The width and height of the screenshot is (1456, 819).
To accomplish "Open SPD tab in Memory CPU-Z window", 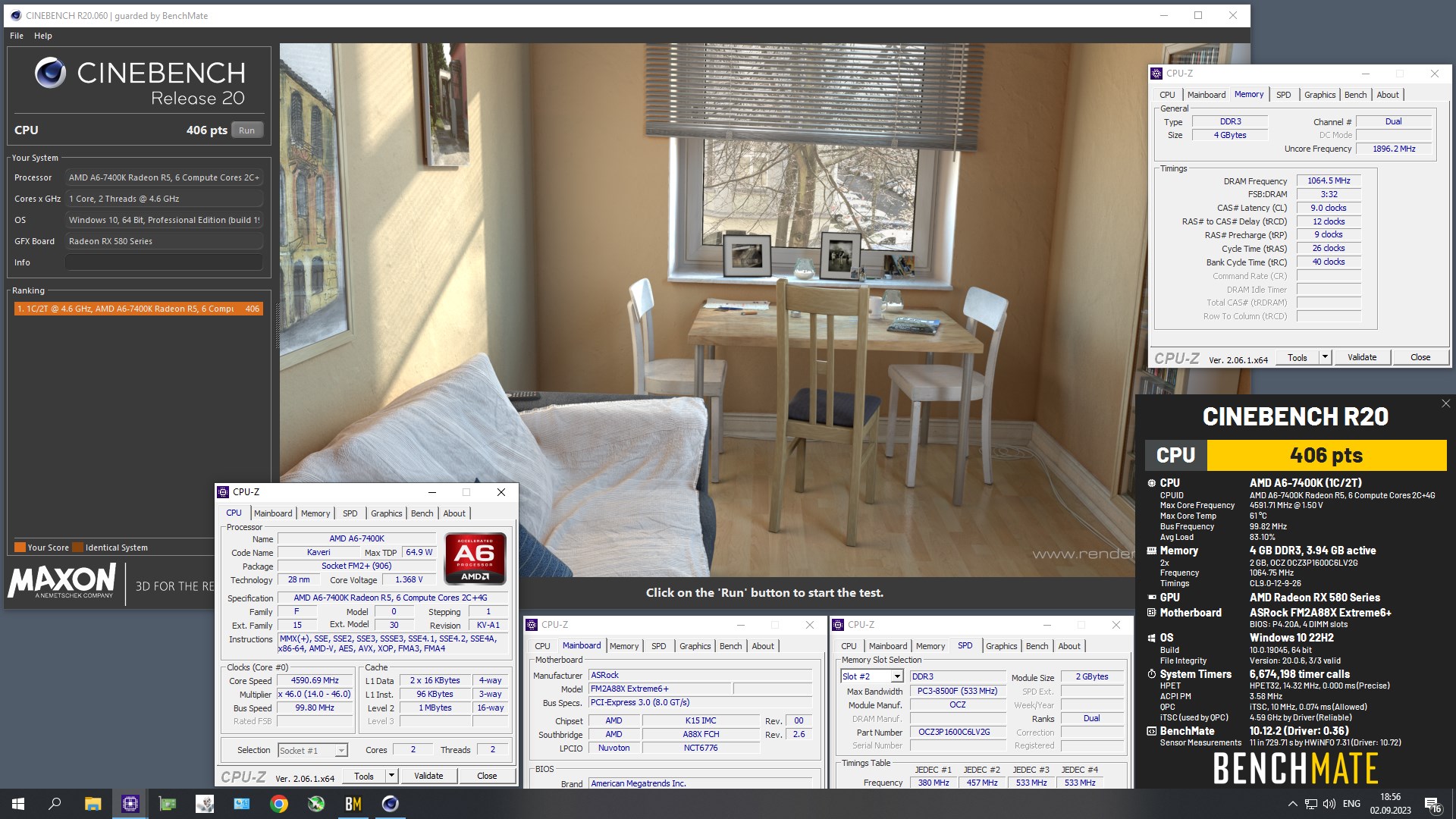I will pyautogui.click(x=1283, y=95).
